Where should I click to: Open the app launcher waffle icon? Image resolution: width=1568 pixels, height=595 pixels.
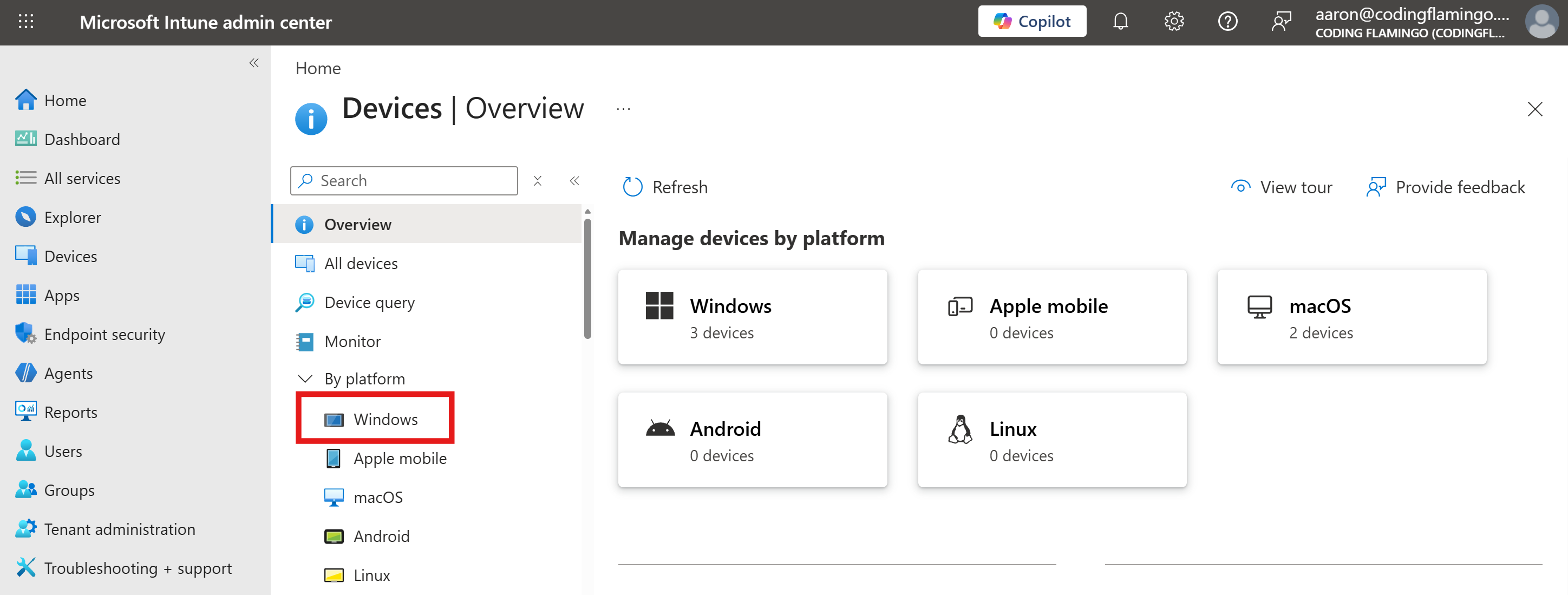[x=25, y=22]
